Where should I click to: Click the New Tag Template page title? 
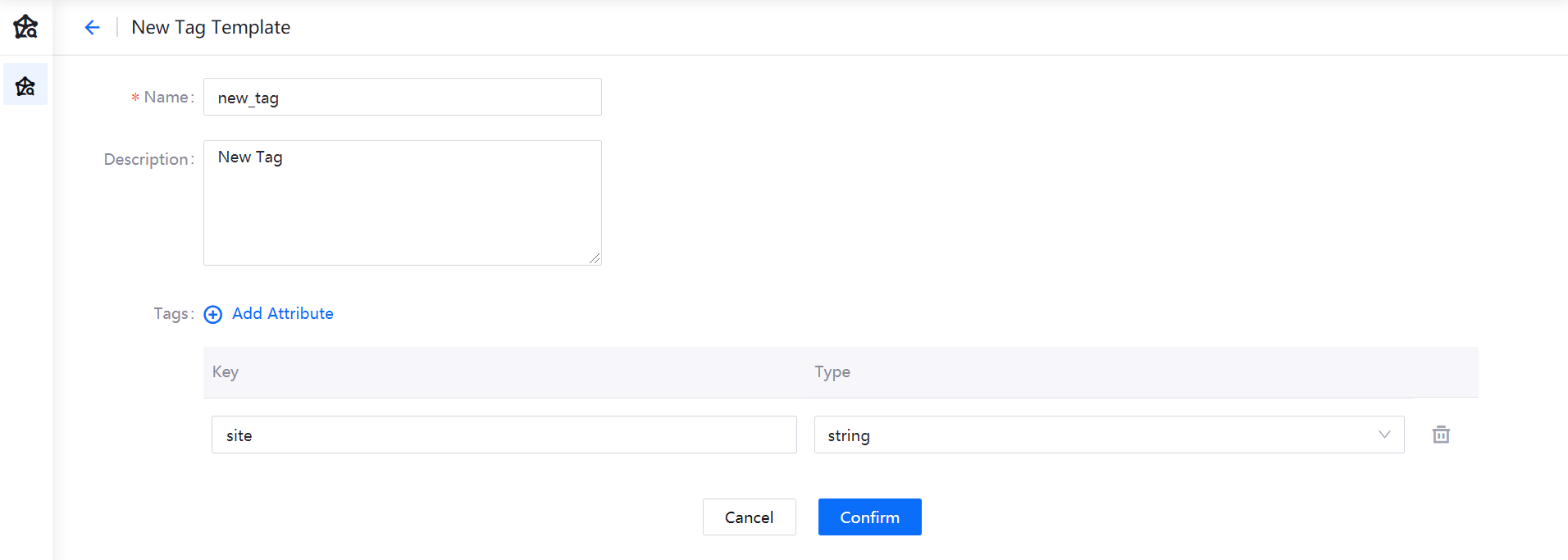[211, 27]
